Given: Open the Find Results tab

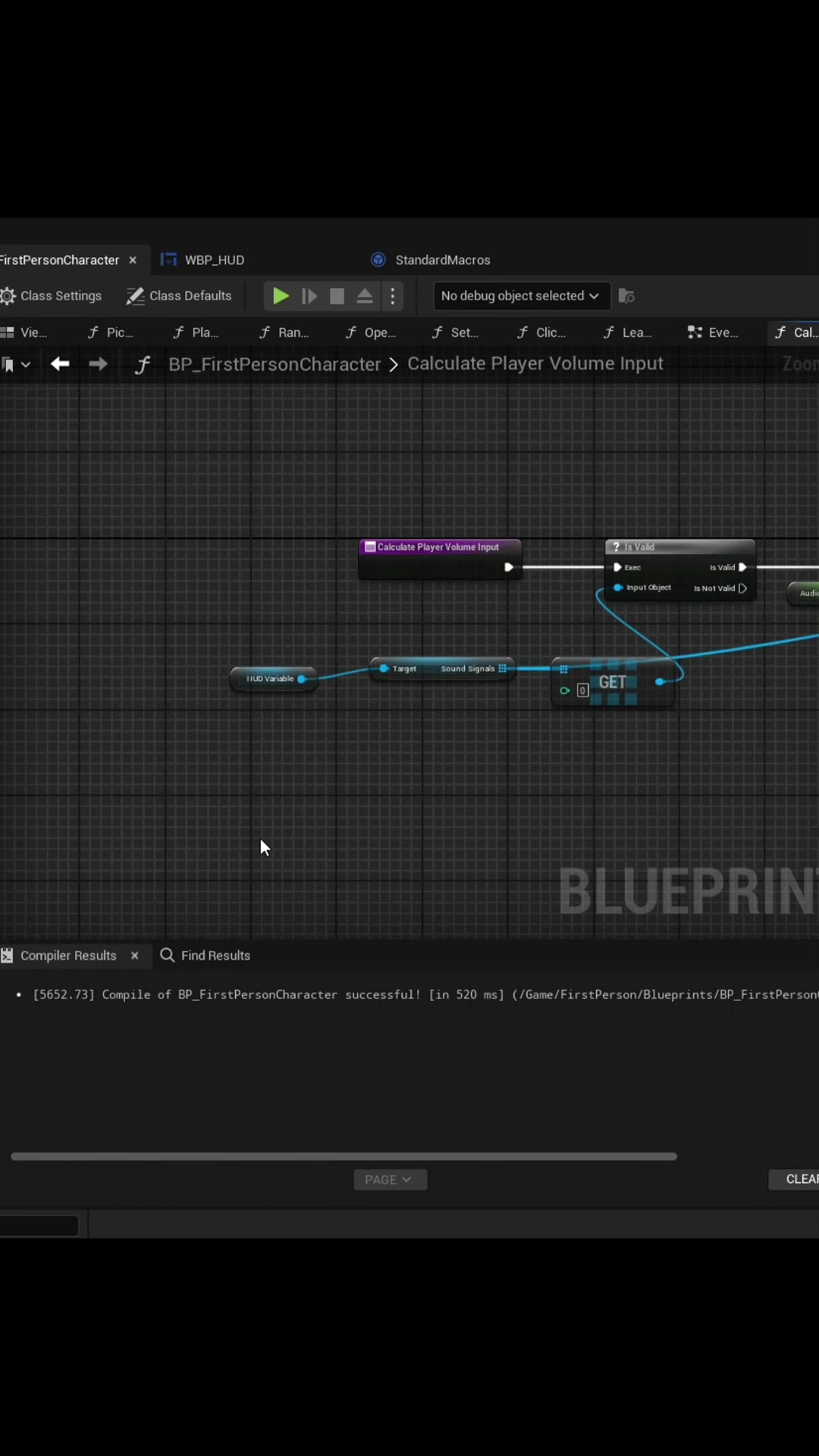Looking at the screenshot, I should point(206,955).
